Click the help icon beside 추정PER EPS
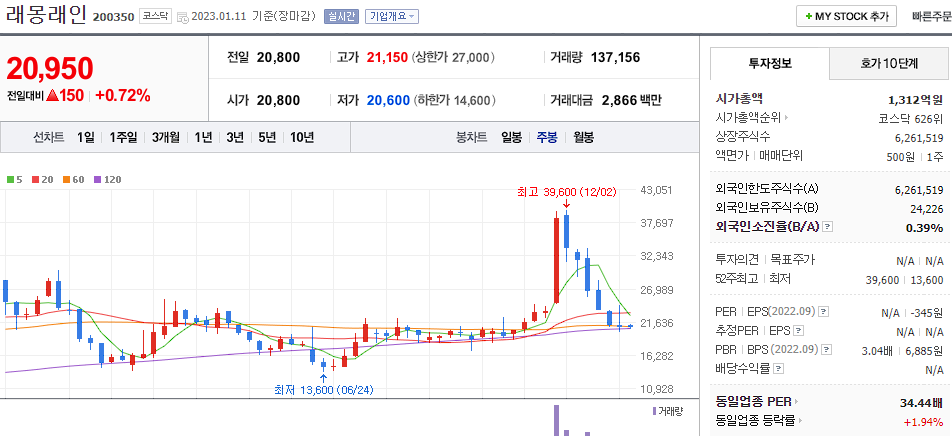This screenshot has width=952, height=436. 799,331
